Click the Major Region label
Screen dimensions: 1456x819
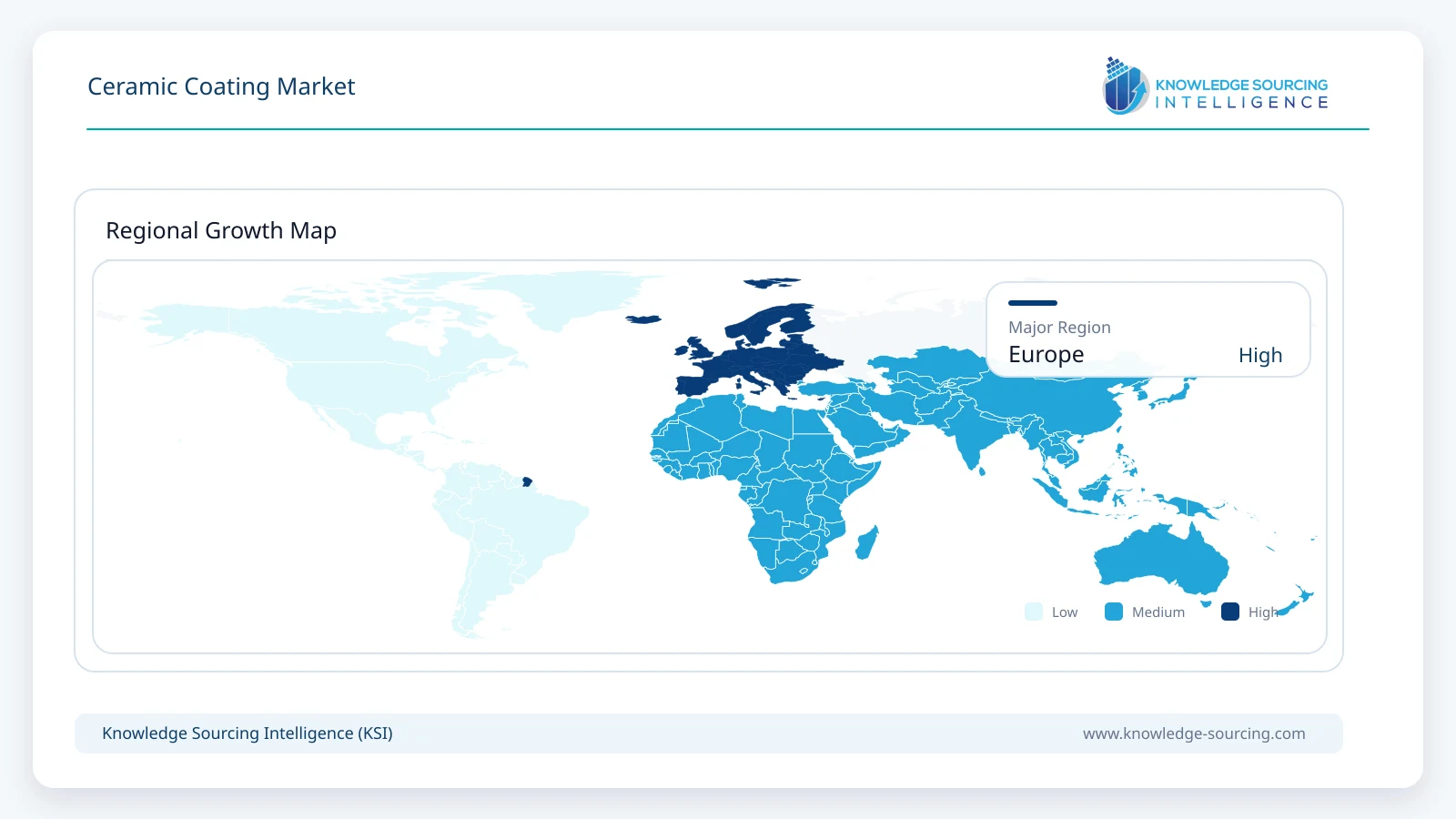pos(1059,328)
